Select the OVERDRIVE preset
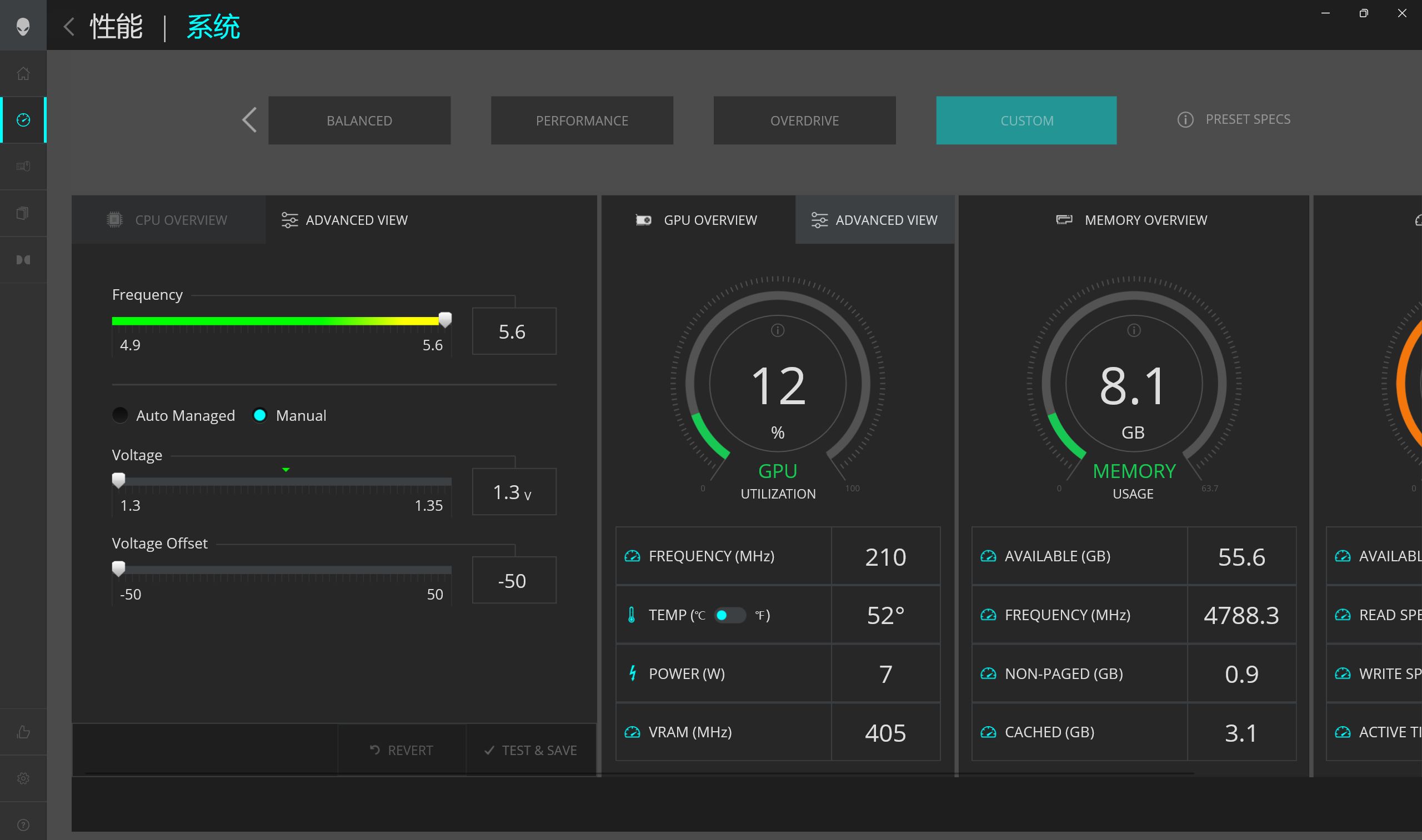This screenshot has height=840, width=1422. pos(804,120)
